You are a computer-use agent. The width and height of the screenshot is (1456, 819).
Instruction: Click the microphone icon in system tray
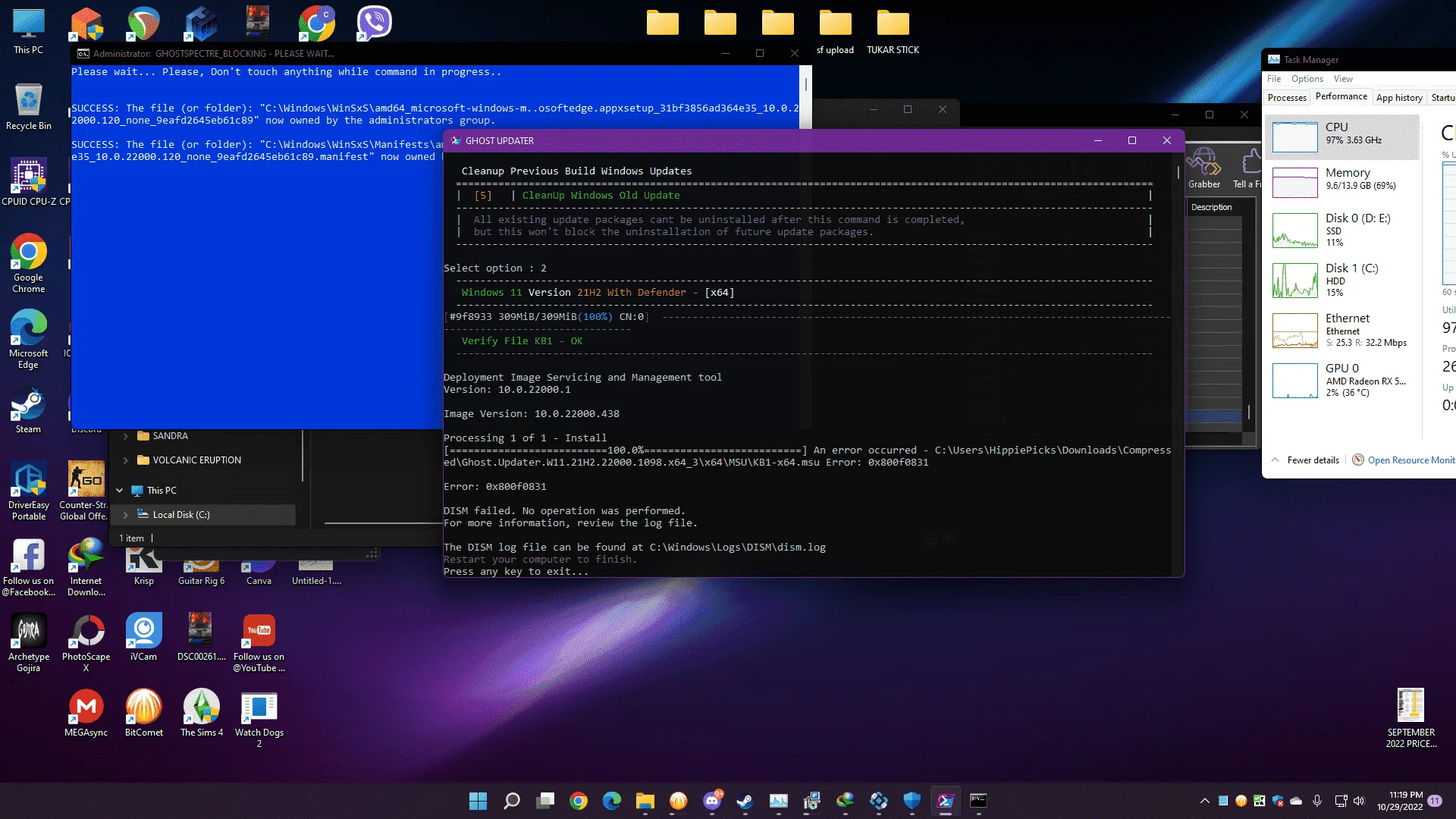(x=1317, y=801)
